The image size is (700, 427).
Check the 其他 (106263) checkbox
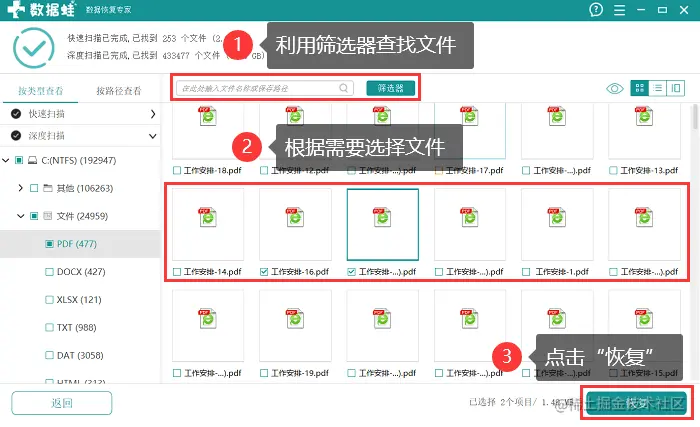(34, 188)
